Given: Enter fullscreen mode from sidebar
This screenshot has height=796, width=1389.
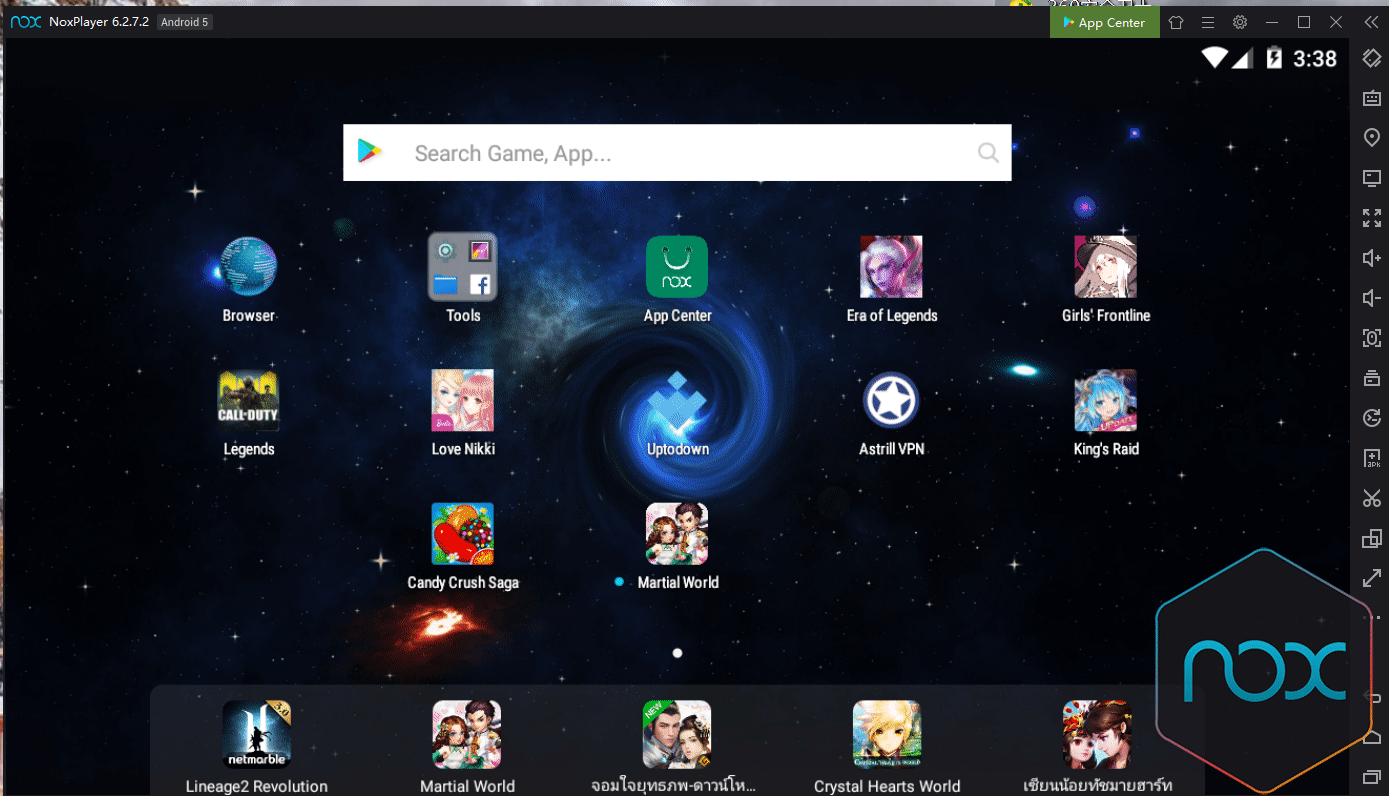Looking at the screenshot, I should [x=1372, y=218].
